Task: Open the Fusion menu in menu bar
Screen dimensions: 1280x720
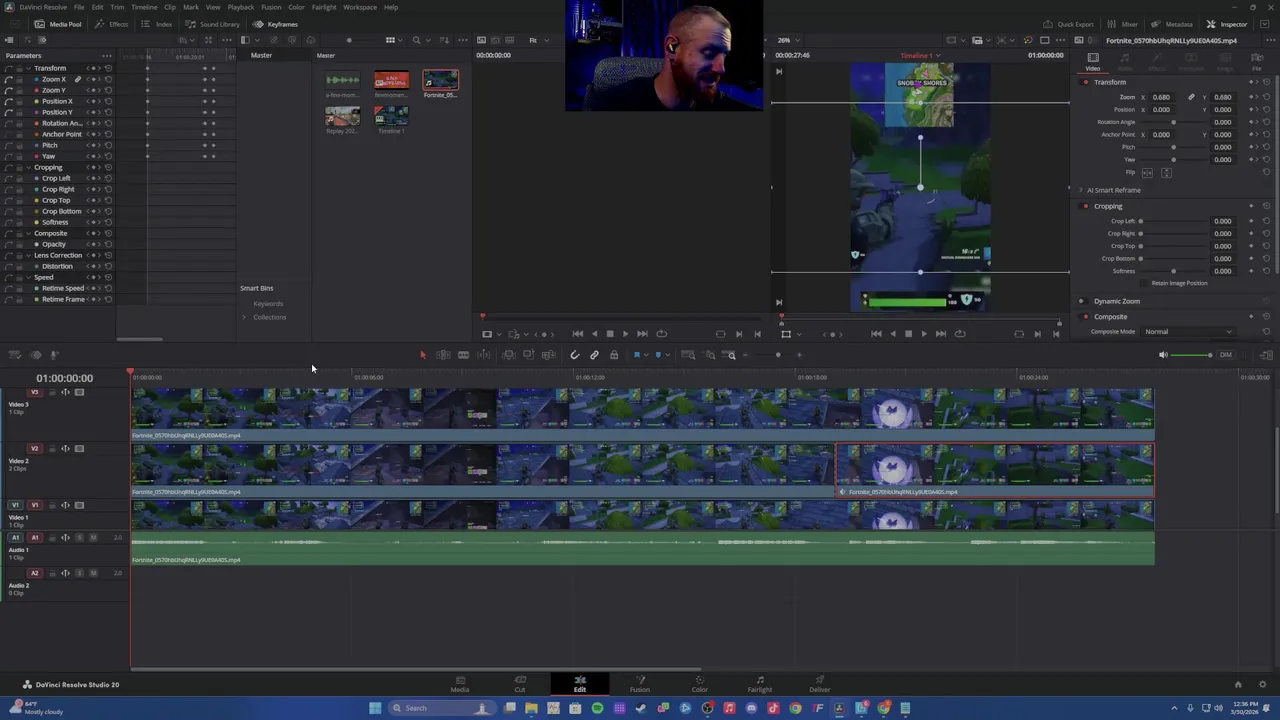Action: point(271,7)
